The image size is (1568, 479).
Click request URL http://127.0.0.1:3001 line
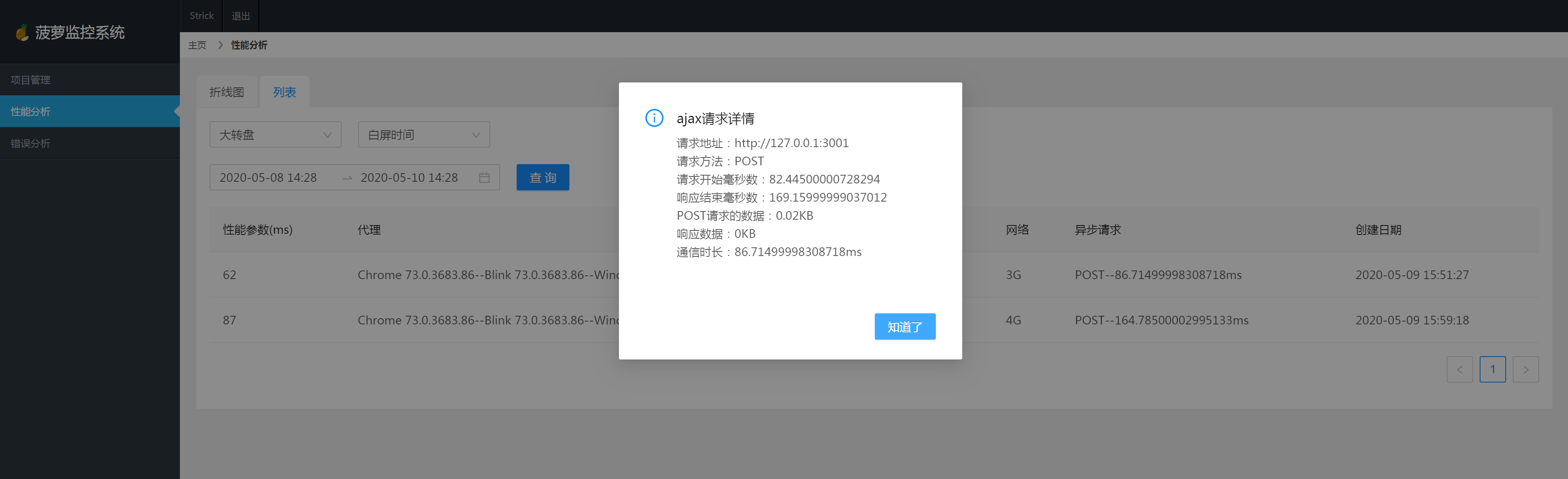[x=762, y=143]
